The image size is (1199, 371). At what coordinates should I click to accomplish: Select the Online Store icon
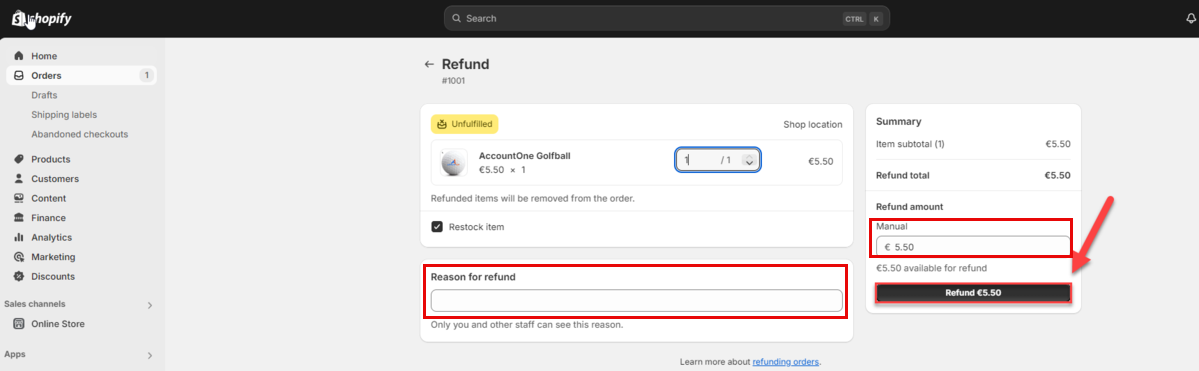(19, 324)
